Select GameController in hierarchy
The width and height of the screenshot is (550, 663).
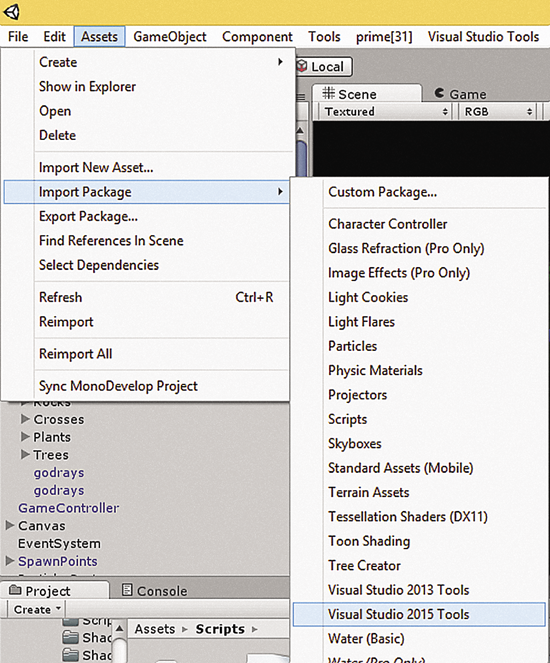pos(68,508)
